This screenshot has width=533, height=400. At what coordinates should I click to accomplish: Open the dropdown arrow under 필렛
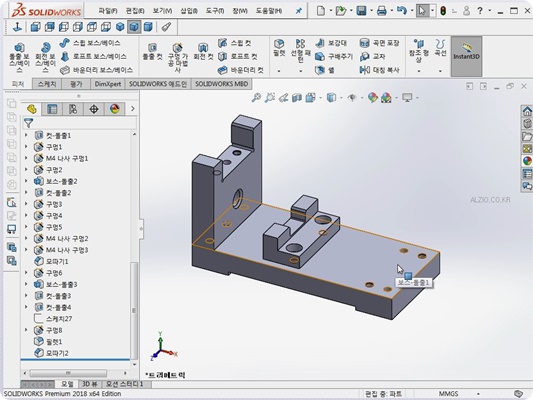pos(279,71)
